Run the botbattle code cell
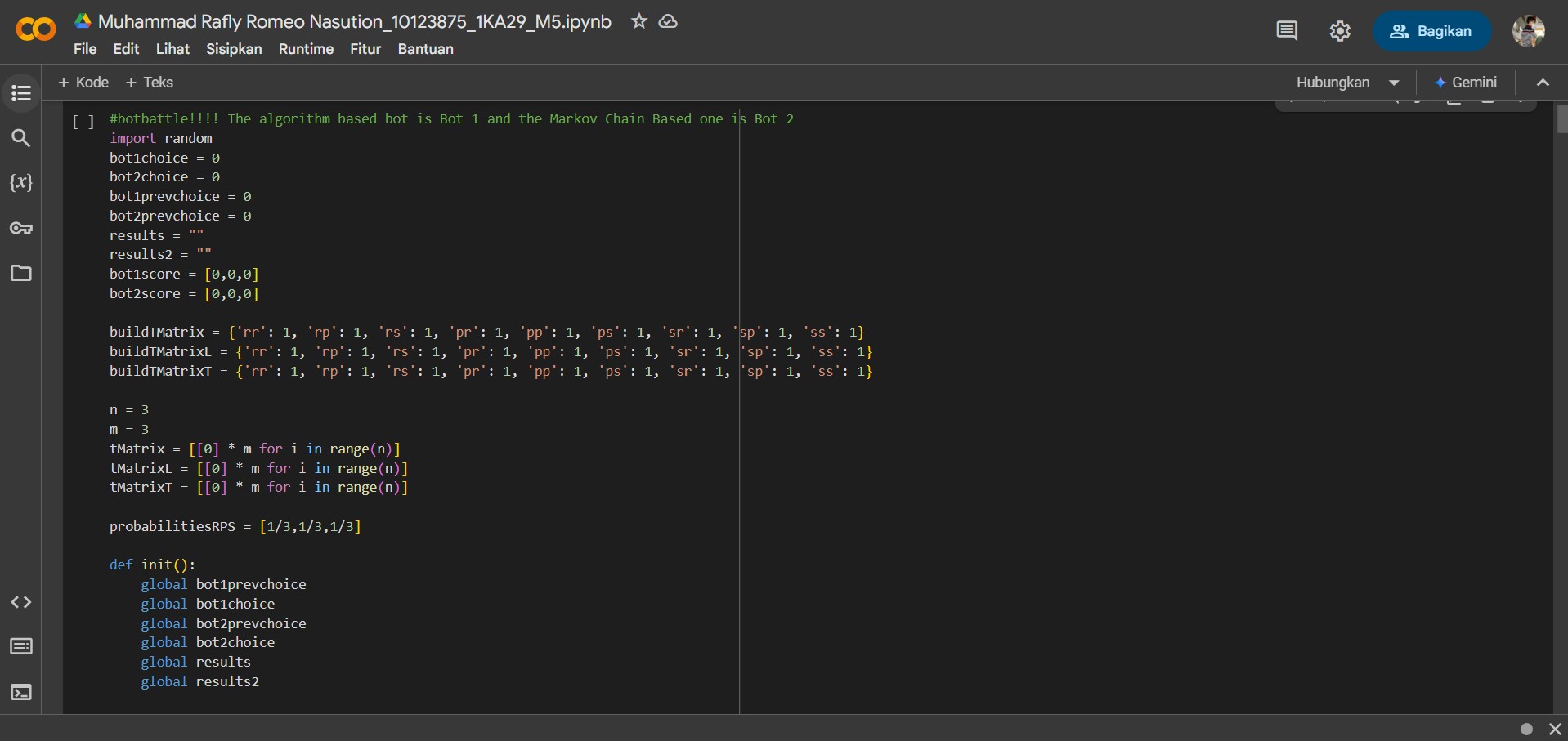This screenshot has height=741, width=1568. 83,122
